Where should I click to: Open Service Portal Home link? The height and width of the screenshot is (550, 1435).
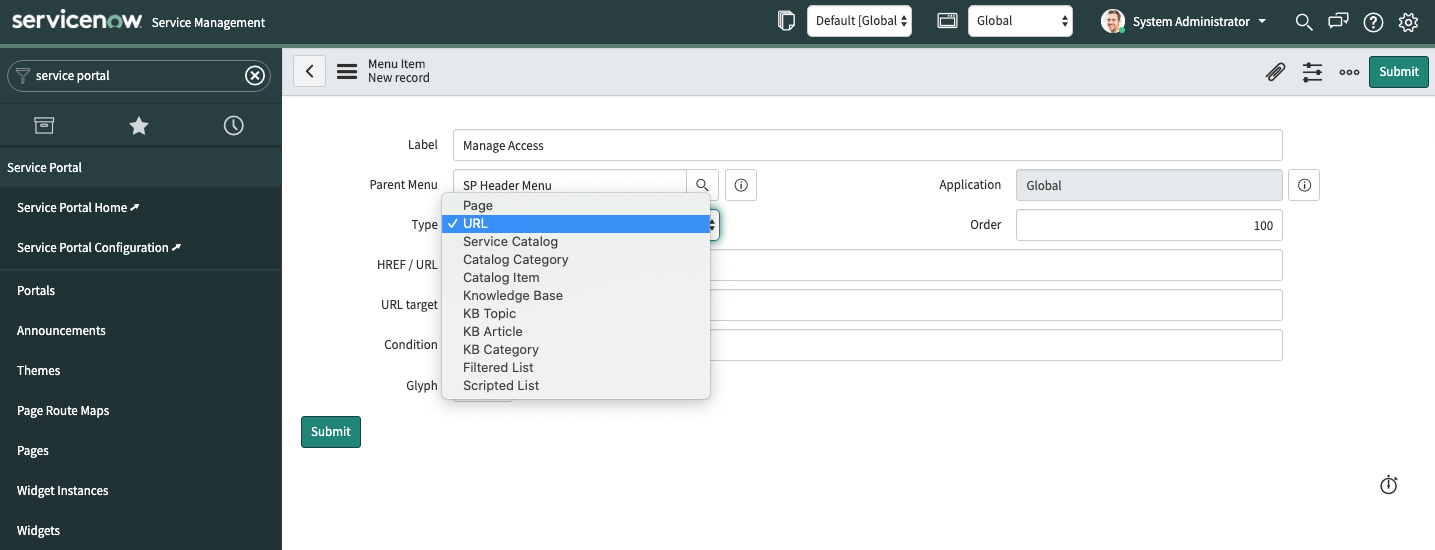pos(78,207)
